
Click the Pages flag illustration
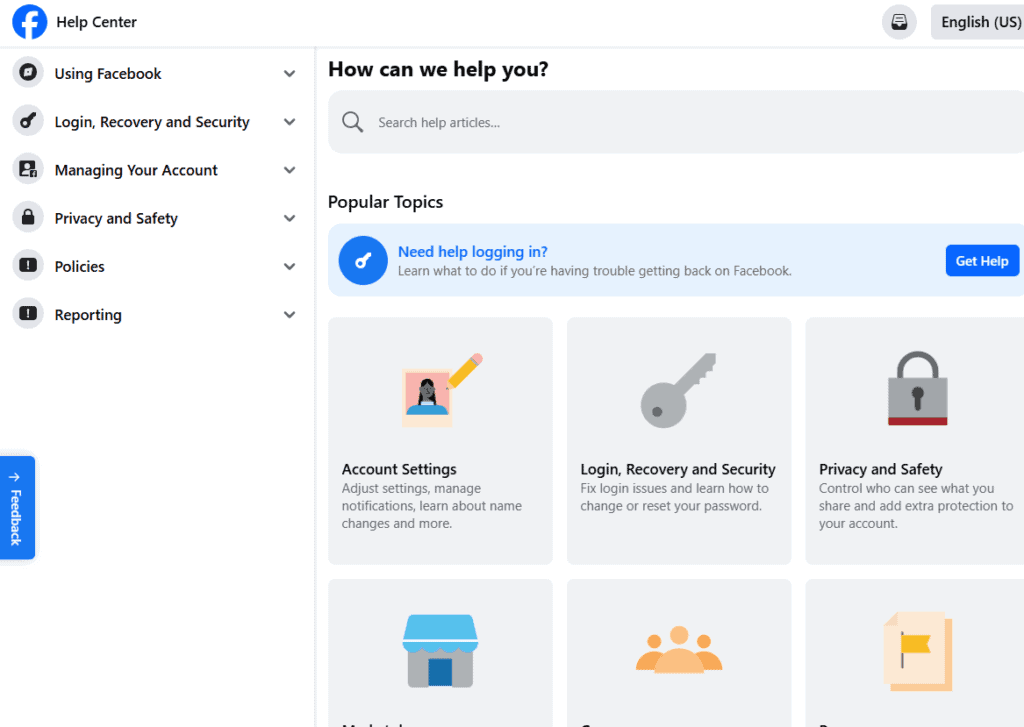click(x=918, y=651)
